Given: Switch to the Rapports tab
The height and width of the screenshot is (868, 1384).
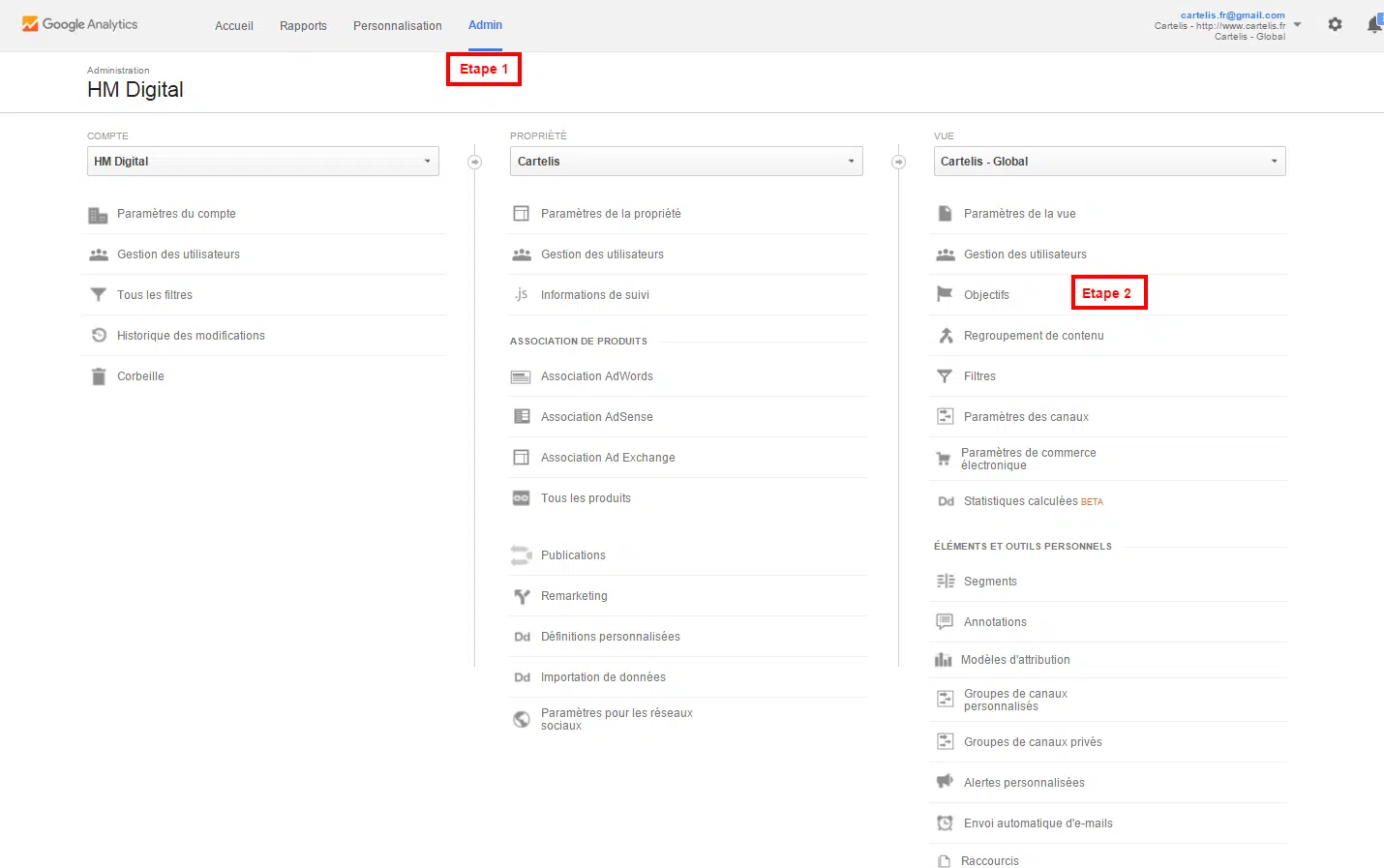Looking at the screenshot, I should [x=303, y=26].
